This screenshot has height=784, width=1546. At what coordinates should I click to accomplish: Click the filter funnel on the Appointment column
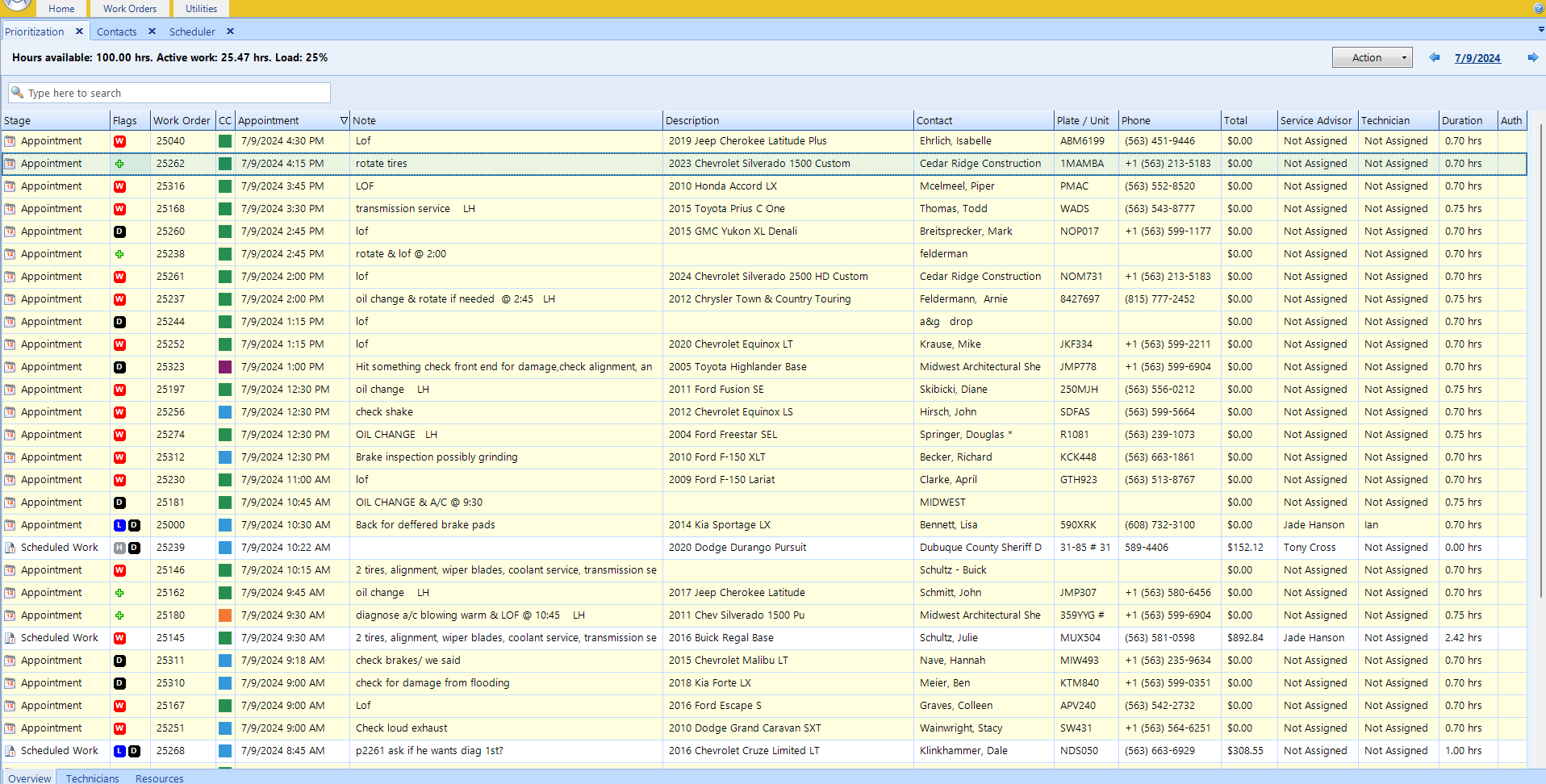point(345,120)
